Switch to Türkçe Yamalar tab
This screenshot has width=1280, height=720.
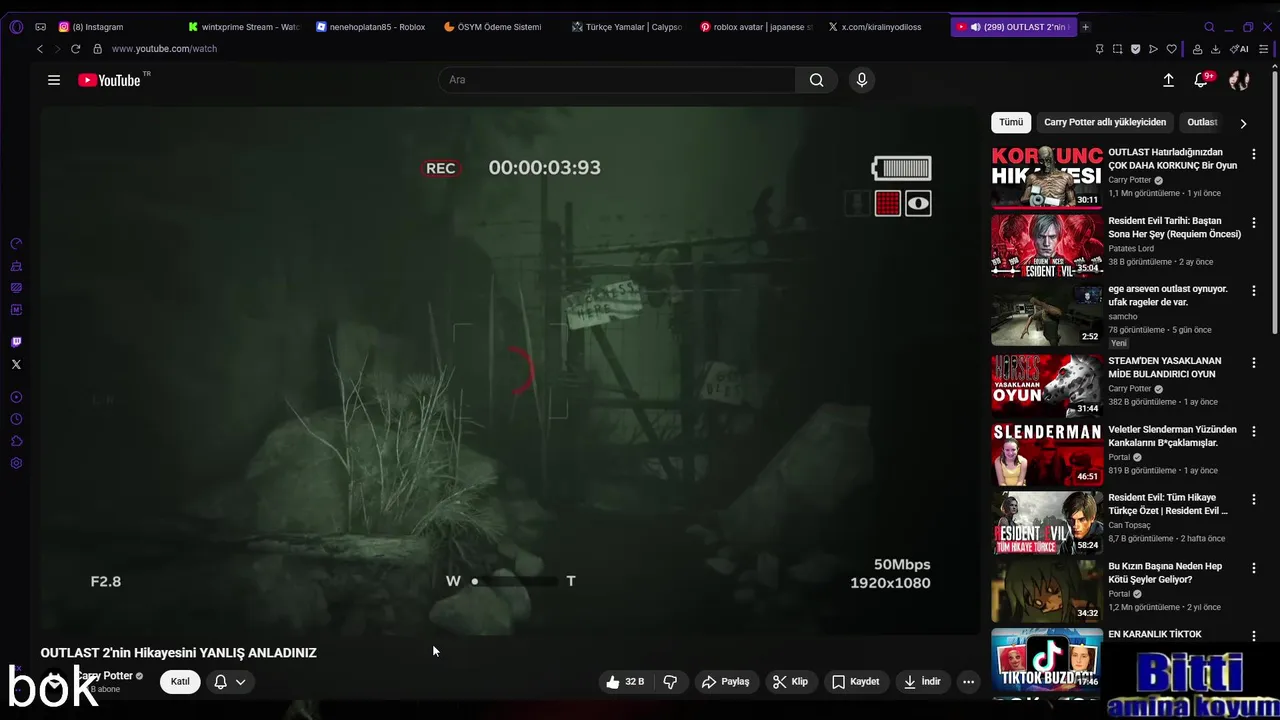pos(627,27)
